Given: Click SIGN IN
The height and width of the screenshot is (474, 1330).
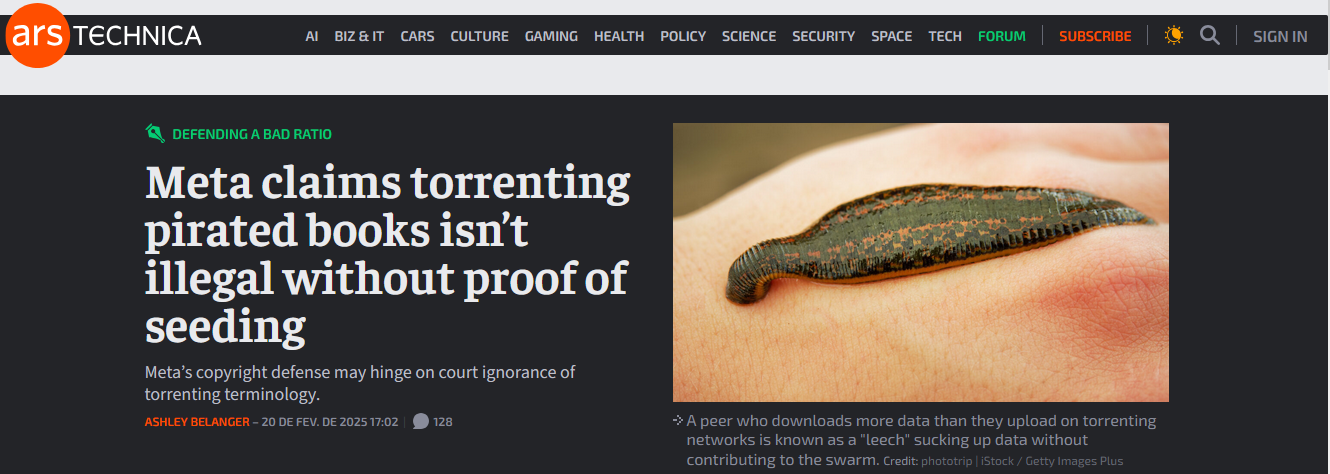Looking at the screenshot, I should pyautogui.click(x=1280, y=36).
